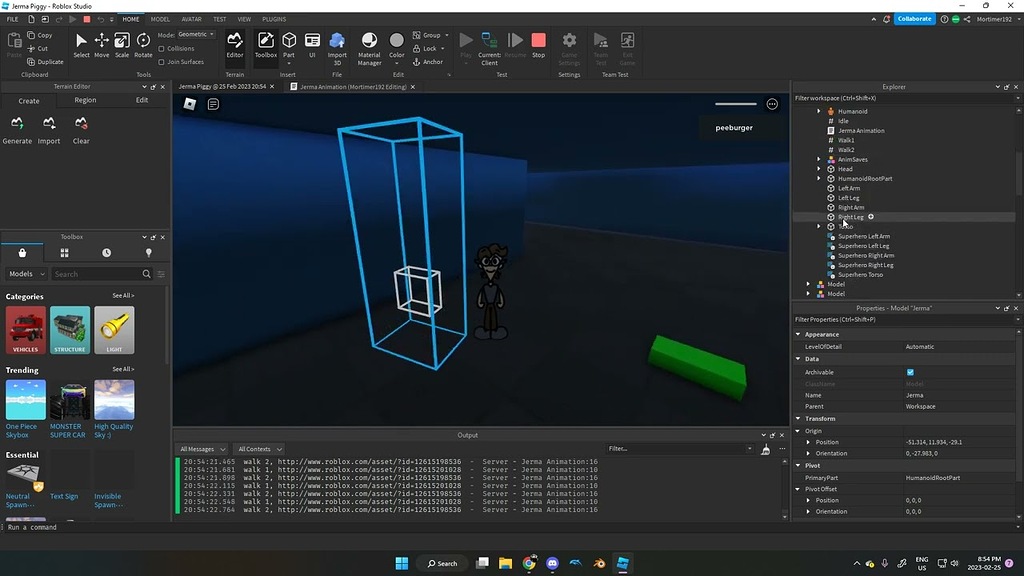Activate the Rotate tool
1024x576 pixels.
[143, 46]
